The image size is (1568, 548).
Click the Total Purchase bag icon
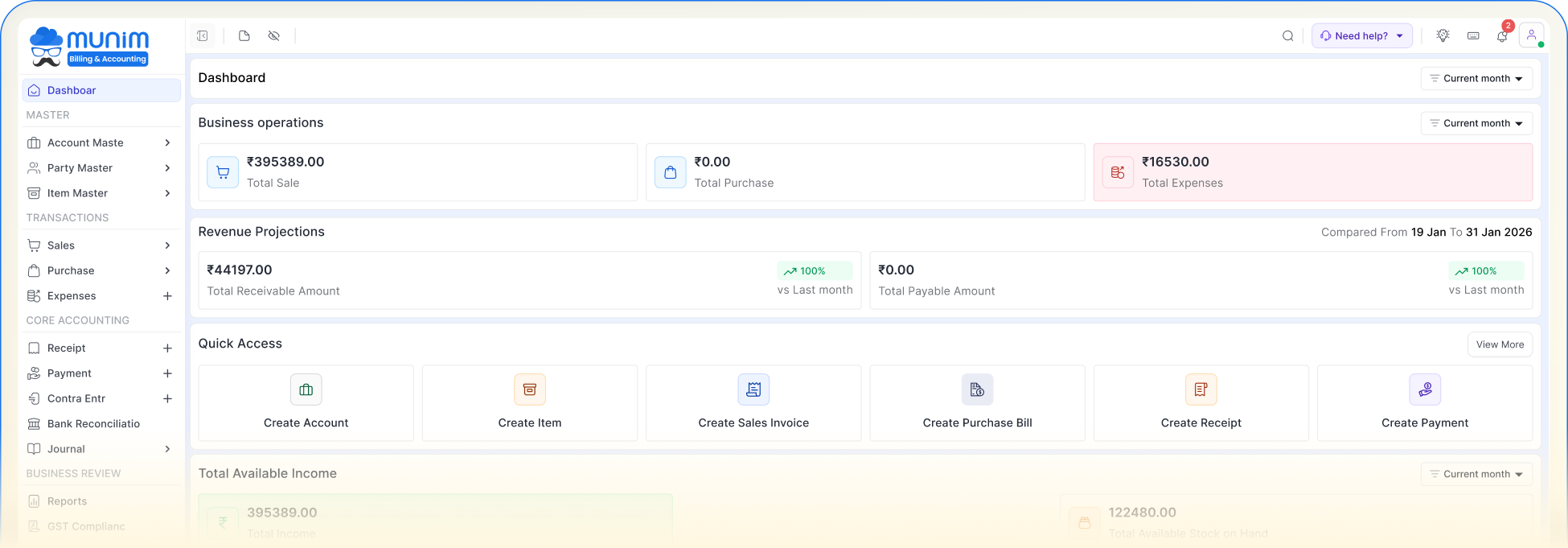pos(671,173)
